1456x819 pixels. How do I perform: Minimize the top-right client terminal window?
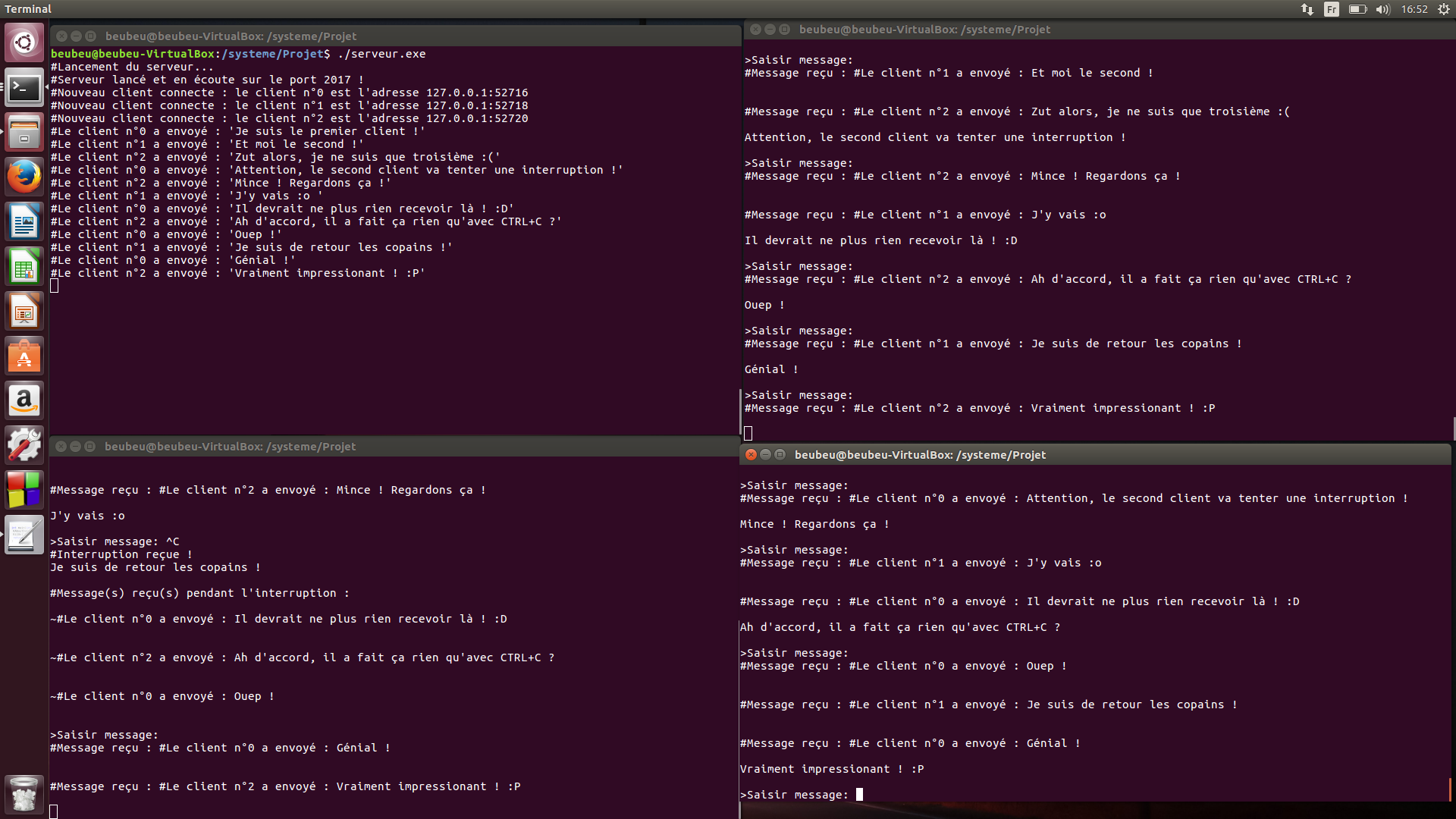(x=770, y=30)
